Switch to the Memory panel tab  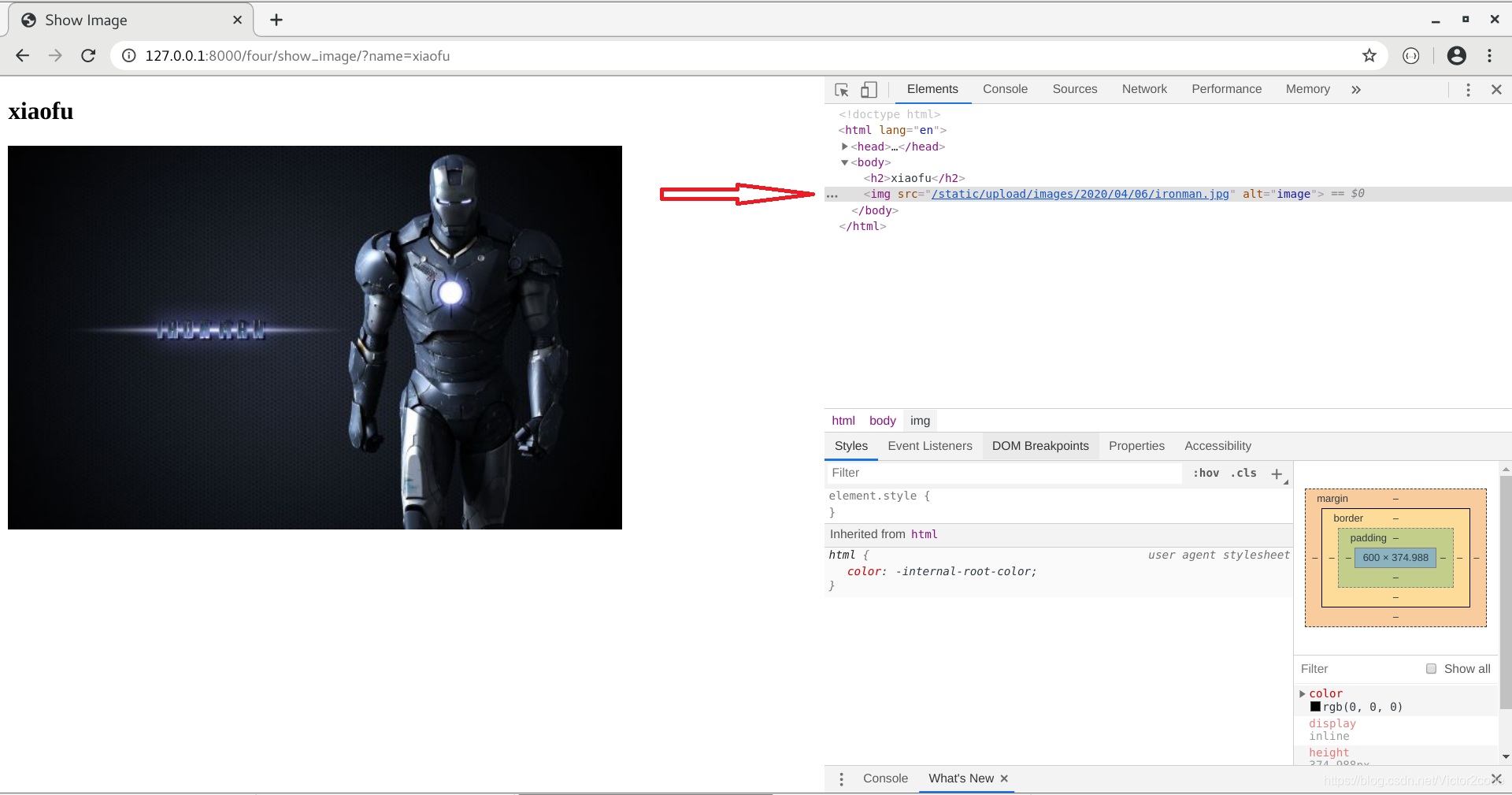tap(1307, 89)
